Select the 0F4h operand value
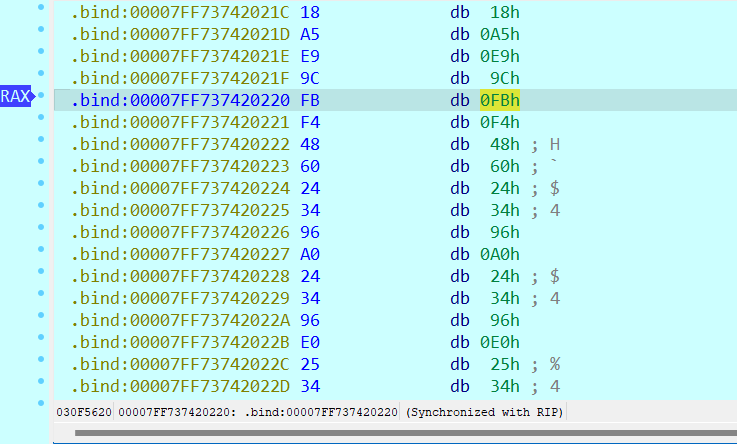 [500, 122]
